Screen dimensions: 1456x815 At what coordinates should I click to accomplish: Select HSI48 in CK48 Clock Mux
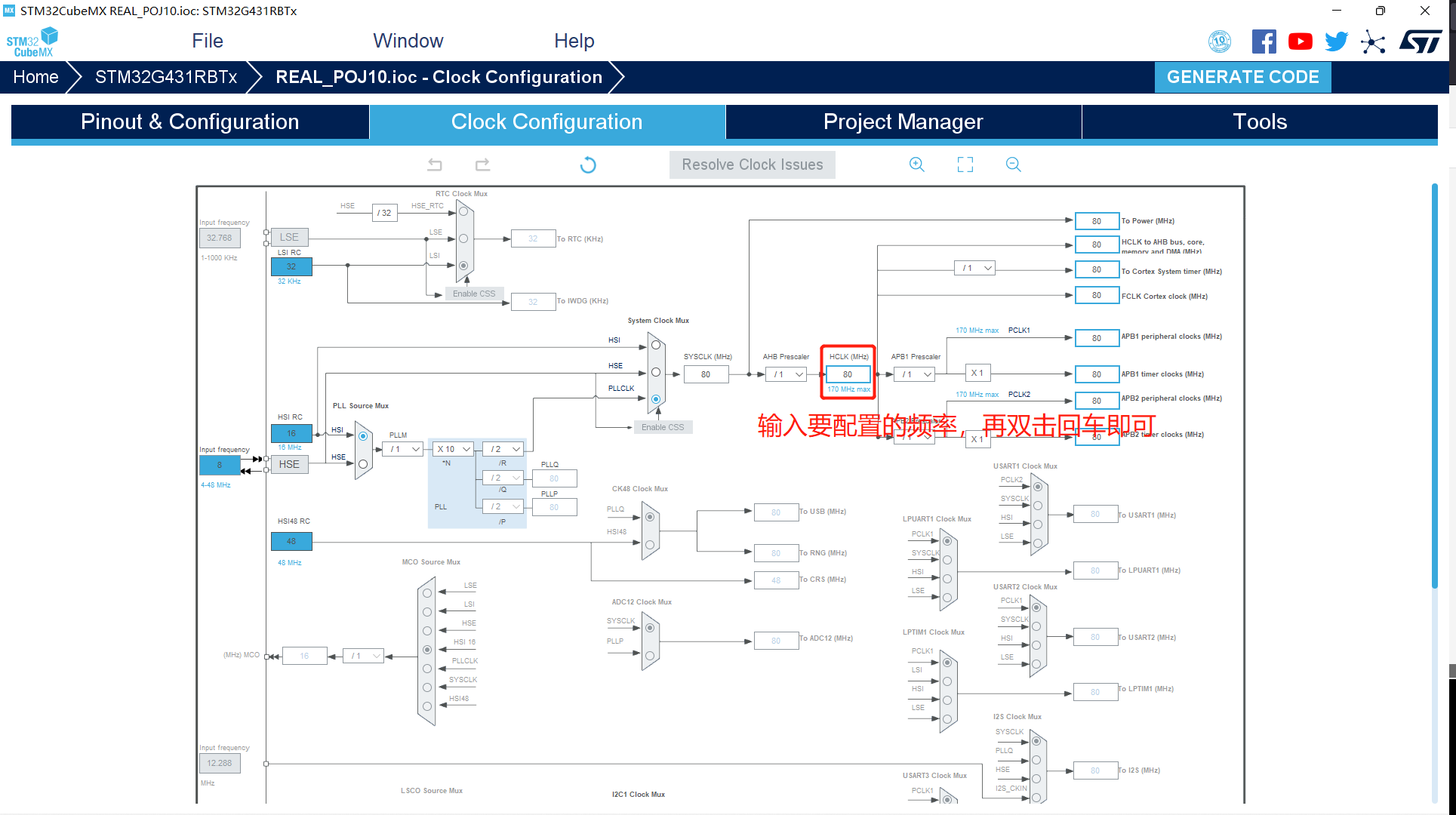(x=650, y=544)
